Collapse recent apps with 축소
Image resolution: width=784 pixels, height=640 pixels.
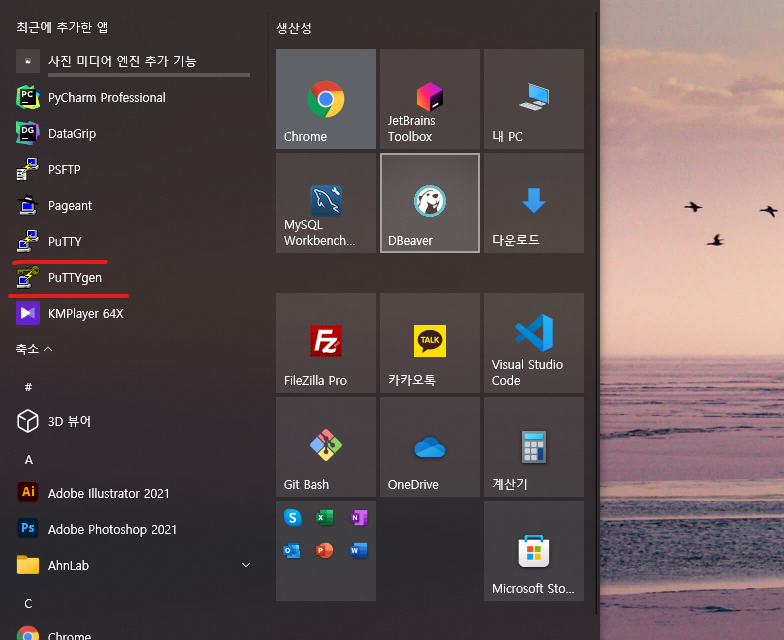pos(34,349)
